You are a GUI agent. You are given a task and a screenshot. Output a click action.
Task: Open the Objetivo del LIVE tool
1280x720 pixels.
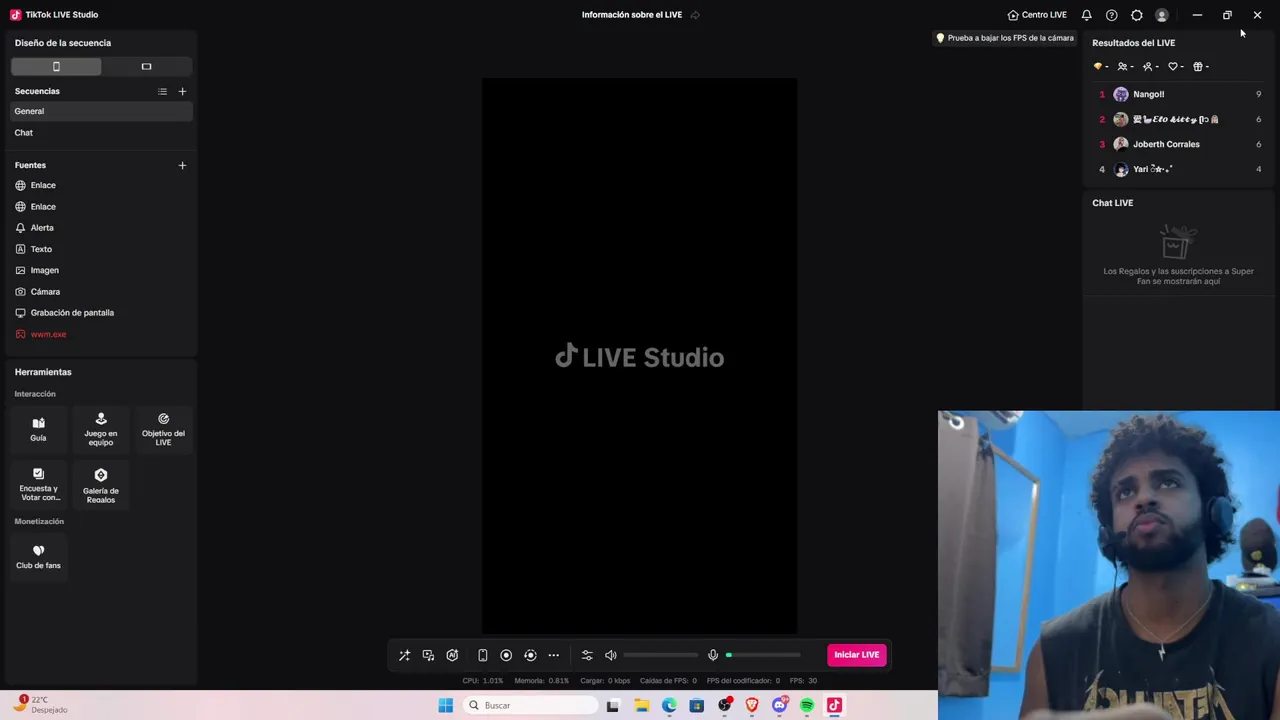click(163, 429)
